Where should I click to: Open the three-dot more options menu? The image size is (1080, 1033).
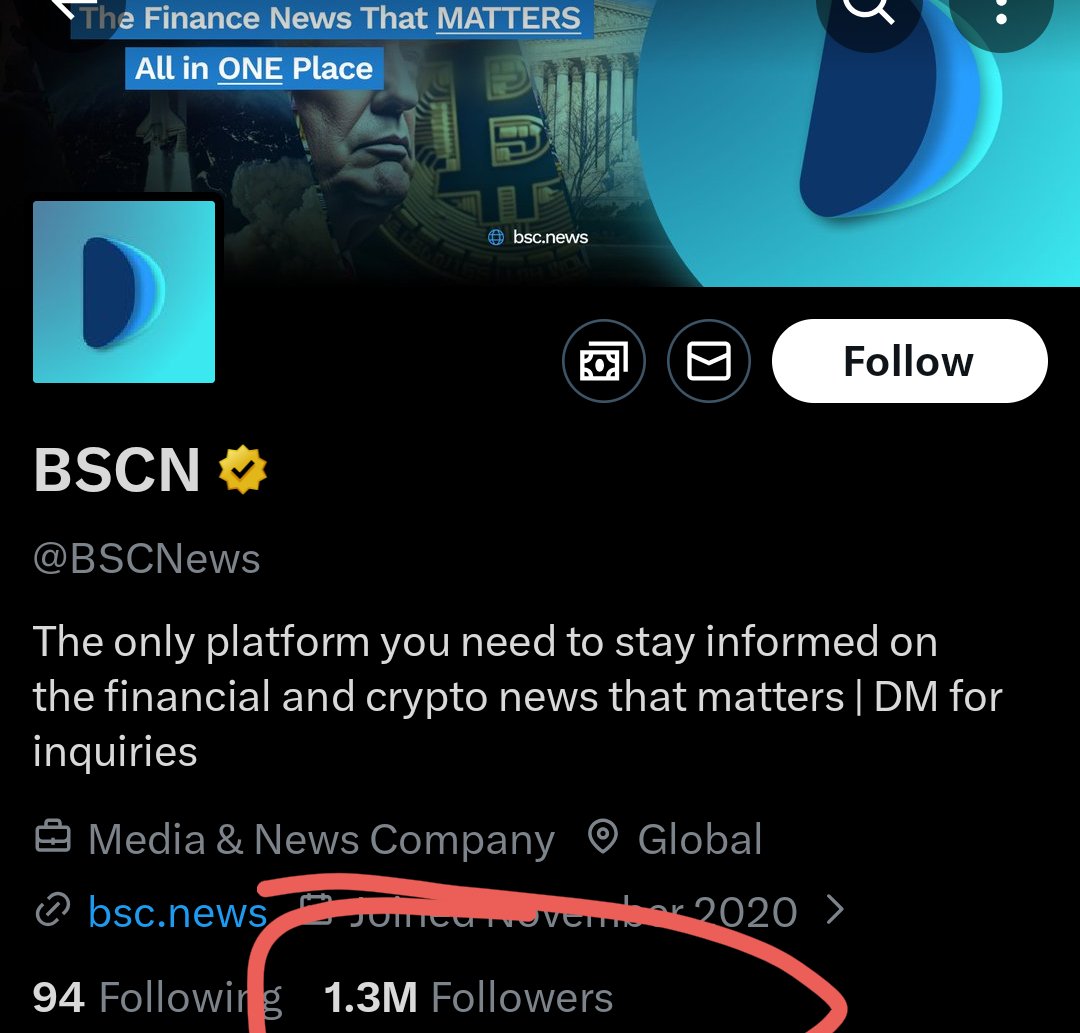point(1000,10)
